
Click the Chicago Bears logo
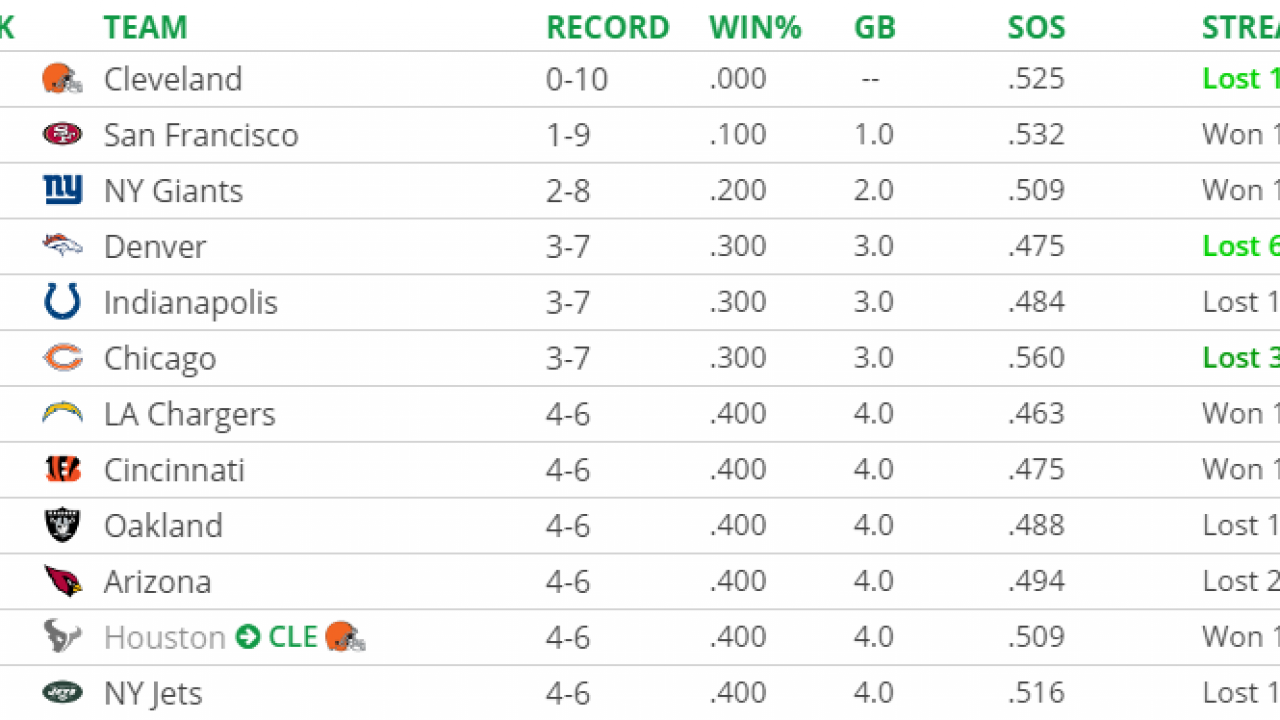pyautogui.click(x=62, y=358)
